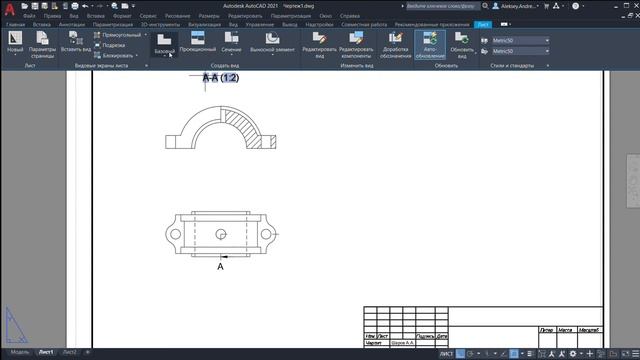Image resolution: width=640 pixels, height=360 pixels.
Task: Open the Lock (Блокировать) dropdown arrow
Action: click(x=137, y=56)
